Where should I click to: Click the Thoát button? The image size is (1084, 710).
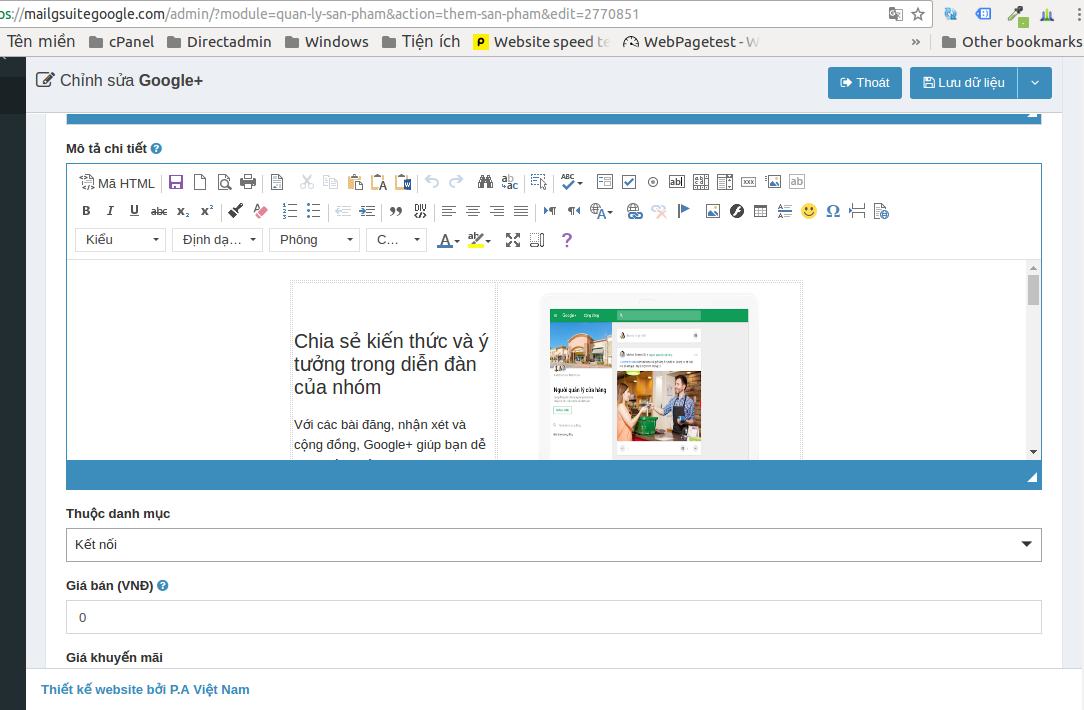865,83
